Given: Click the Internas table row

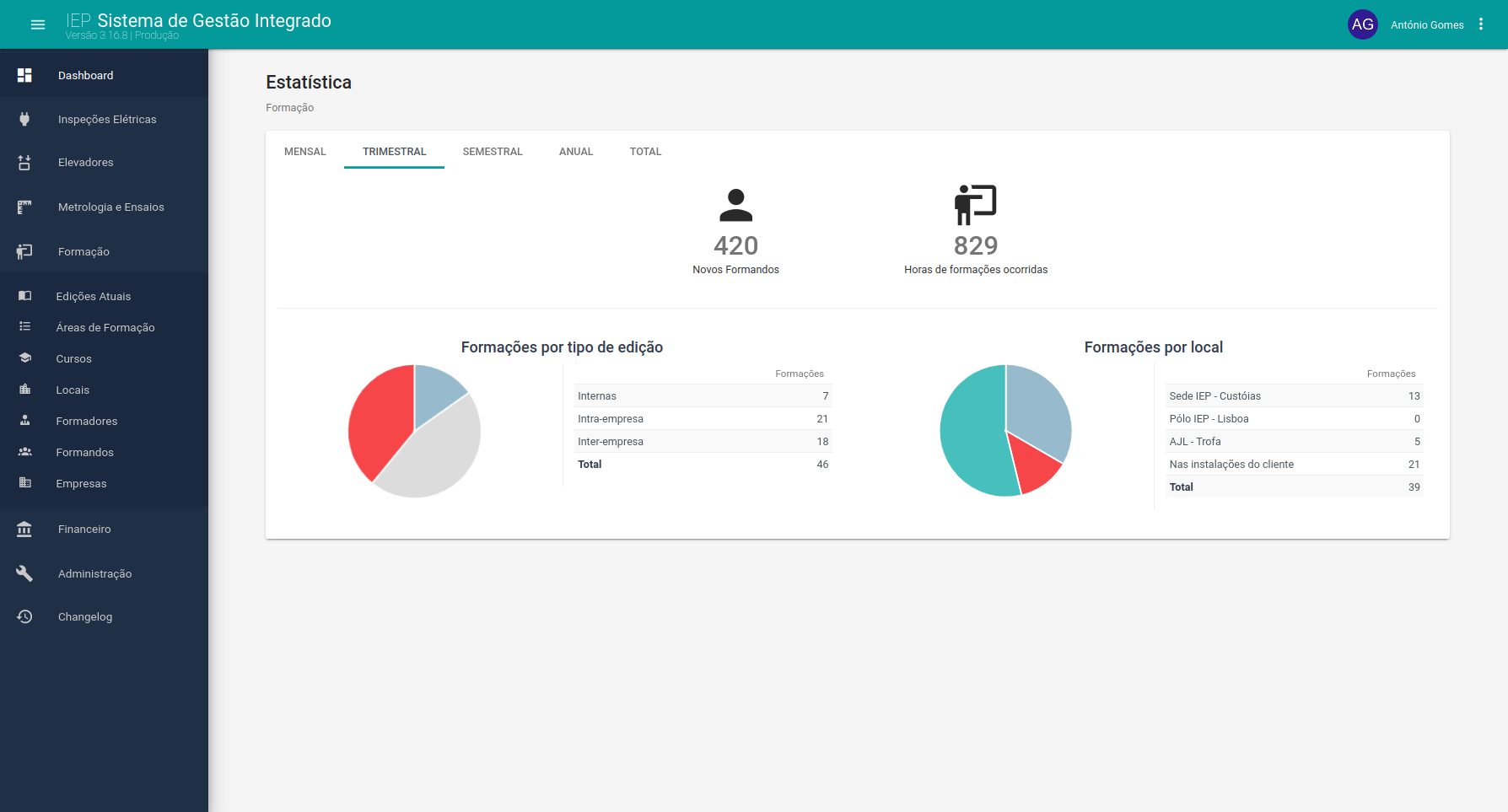Looking at the screenshot, I should [x=703, y=395].
